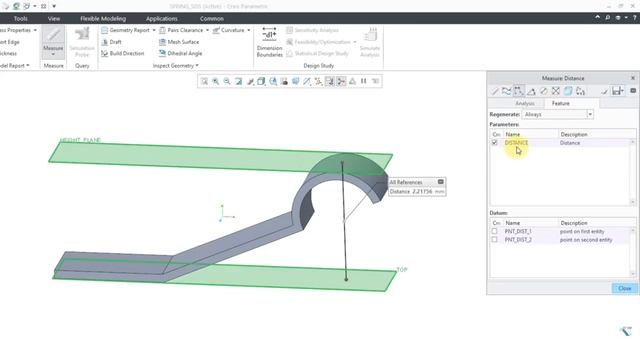Select the Summary measure type icon
Viewport: 640px width, 360px height.
(494, 91)
